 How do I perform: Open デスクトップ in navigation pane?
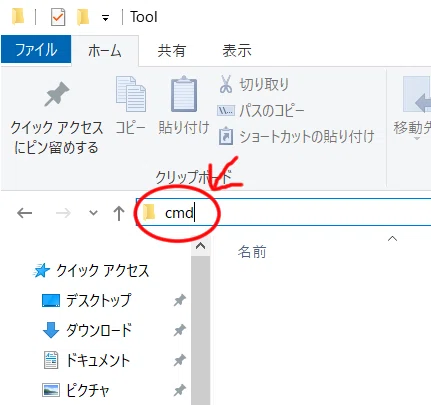coord(99,300)
